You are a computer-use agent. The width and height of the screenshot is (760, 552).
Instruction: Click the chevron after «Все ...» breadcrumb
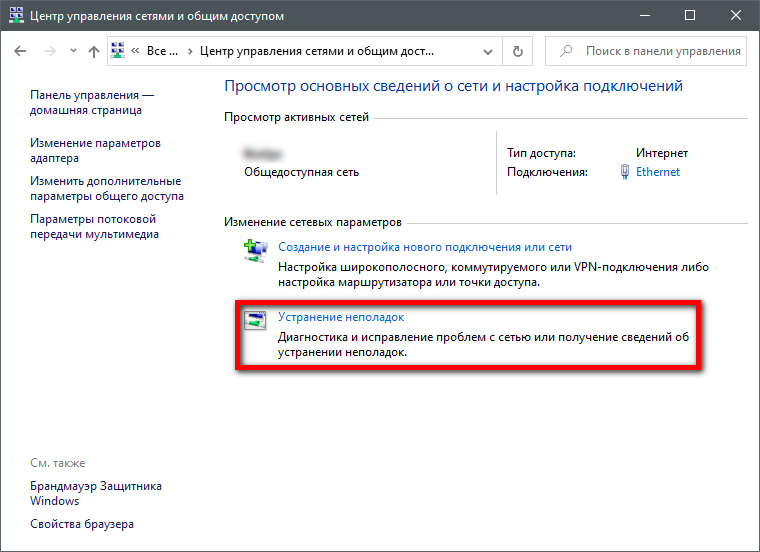tap(190, 51)
